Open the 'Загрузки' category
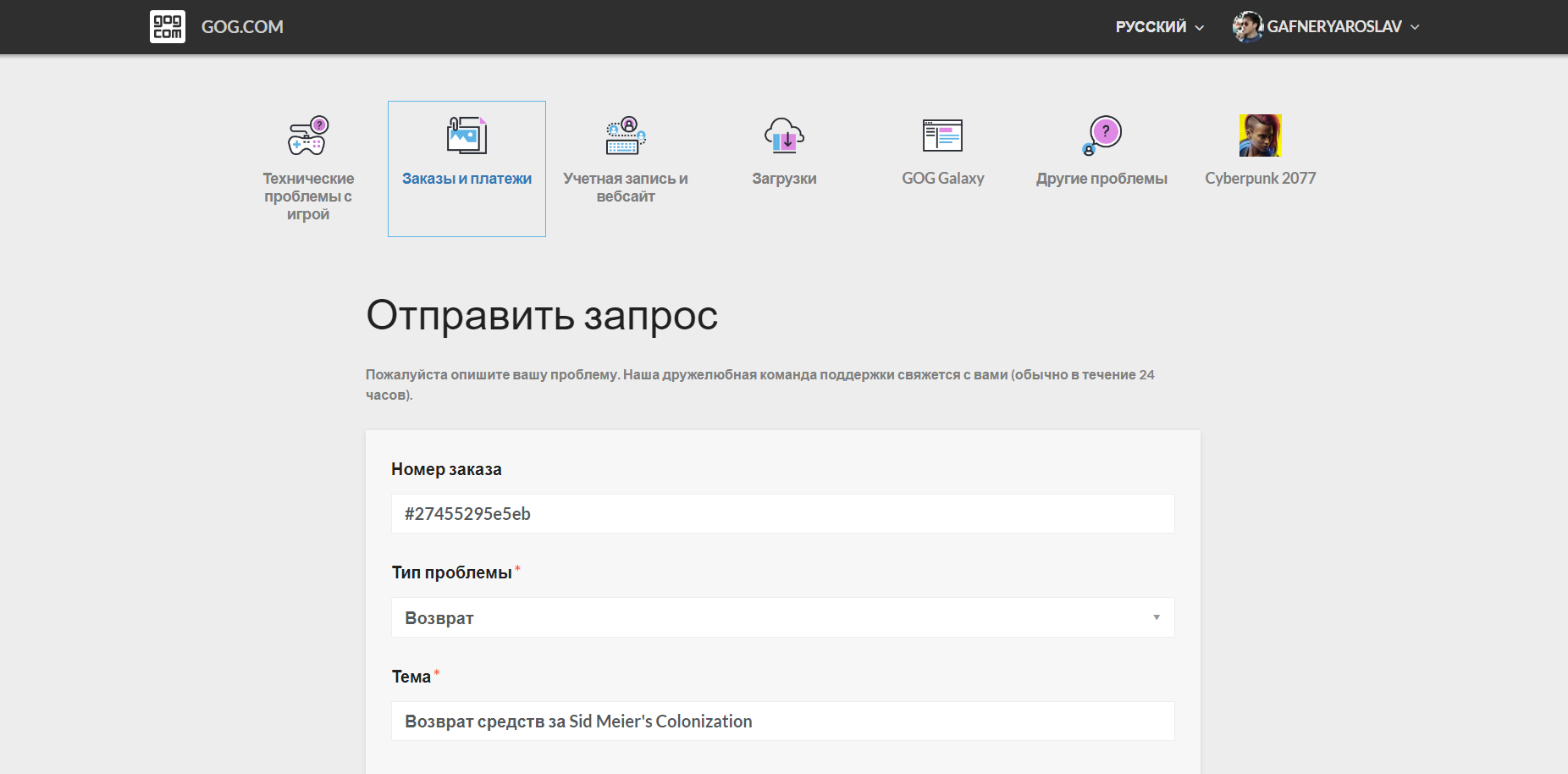Screen dimensions: 1568x774 coord(784,179)
